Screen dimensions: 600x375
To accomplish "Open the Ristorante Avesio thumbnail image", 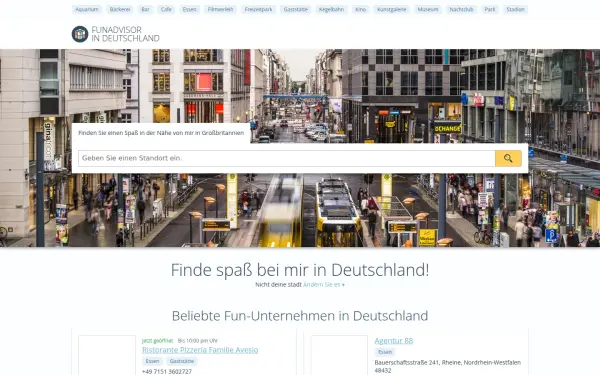I will click(107, 355).
